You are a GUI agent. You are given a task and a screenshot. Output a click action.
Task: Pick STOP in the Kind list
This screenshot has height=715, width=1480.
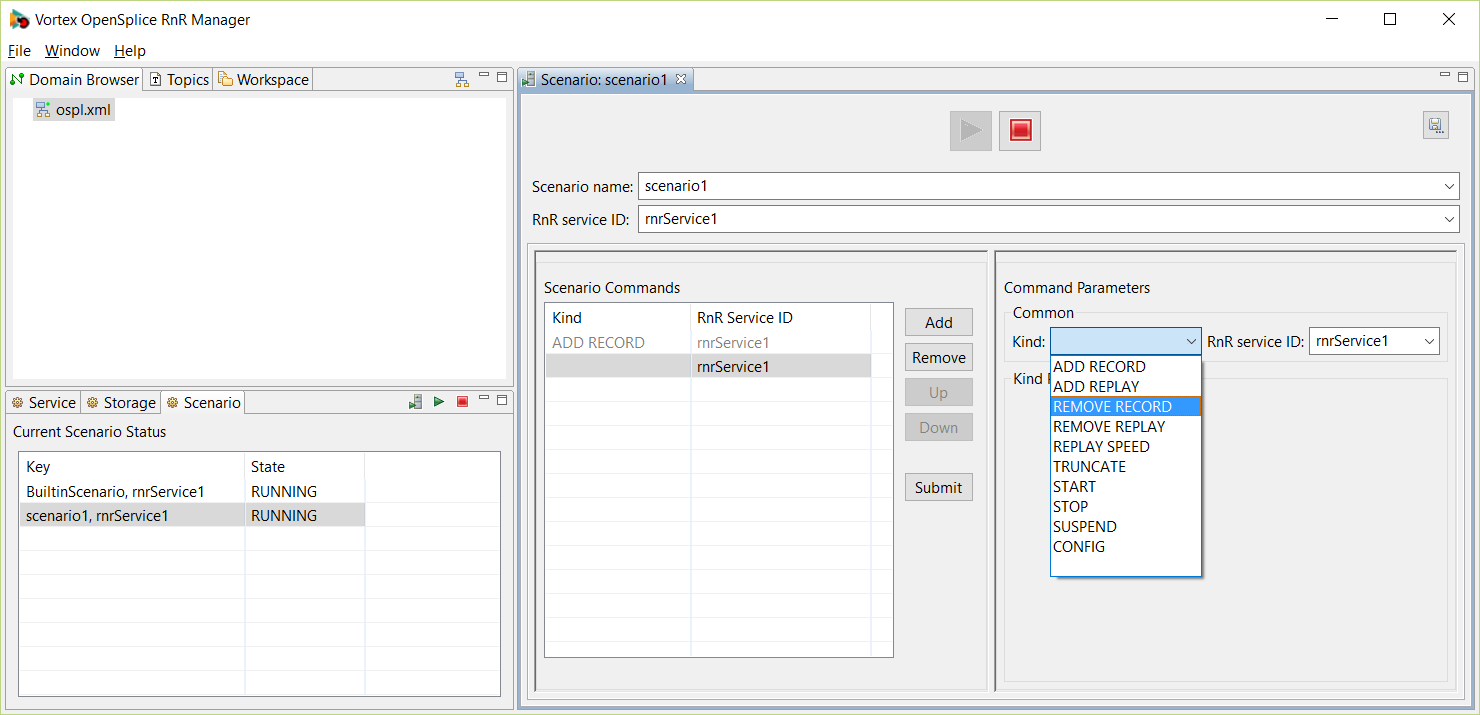click(1125, 506)
